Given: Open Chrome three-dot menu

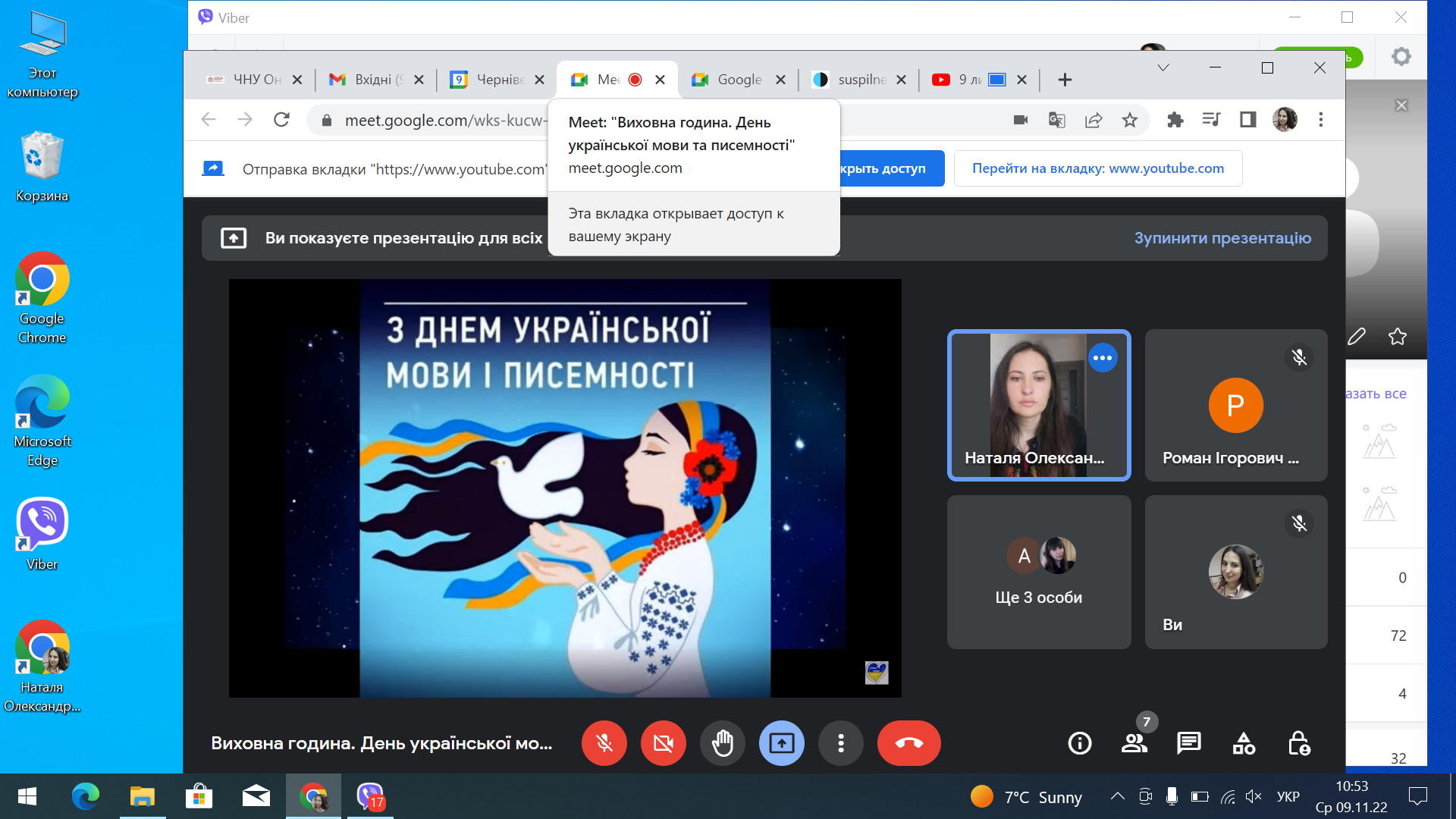Looking at the screenshot, I should 1321,120.
